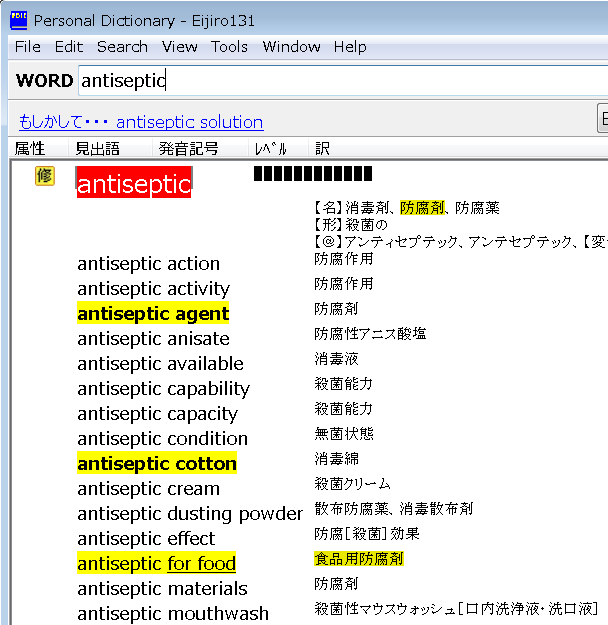The width and height of the screenshot is (608, 625).
Task: Click into the WORD search input field
Action: pos(343,81)
